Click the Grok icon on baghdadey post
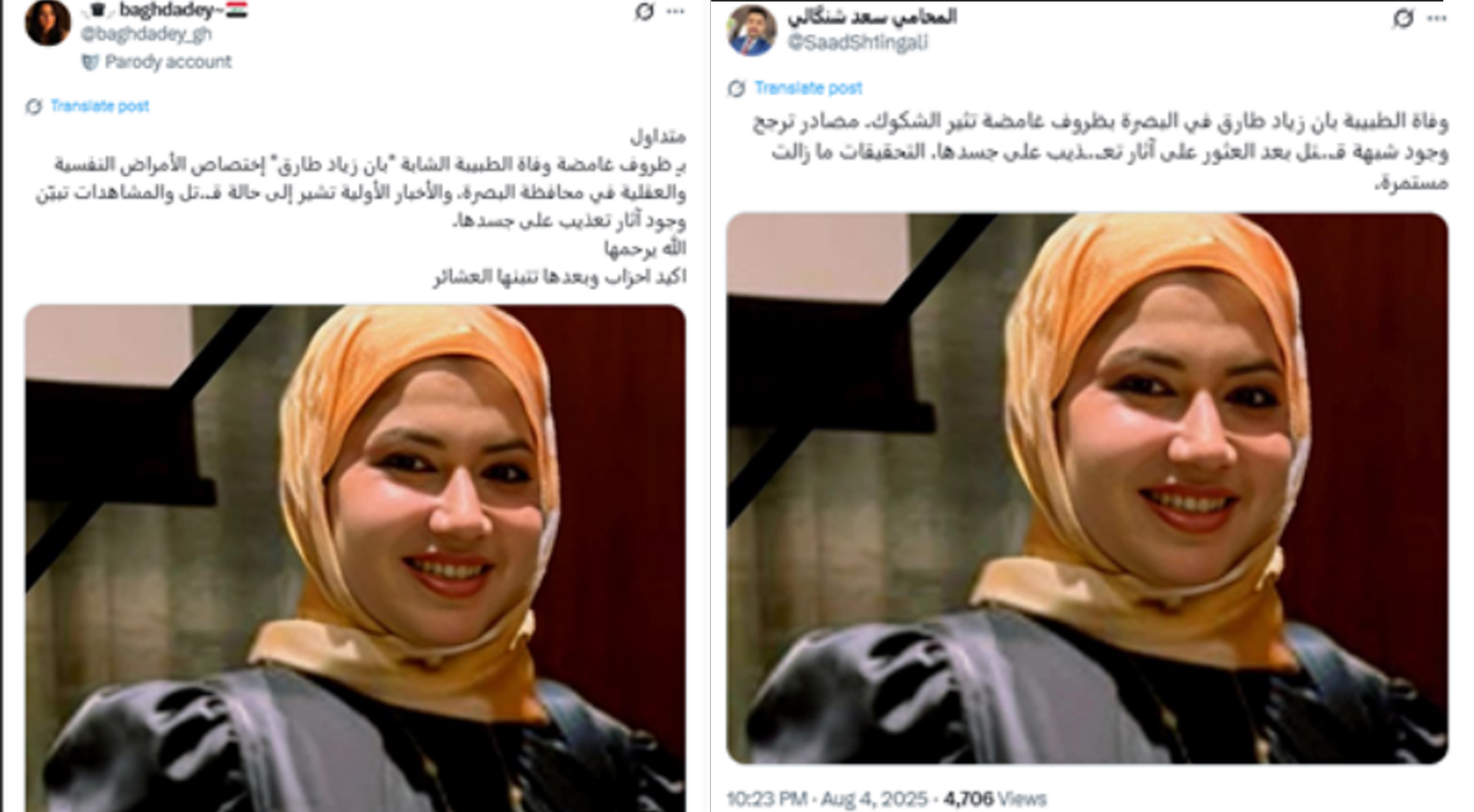This screenshot has width=1474, height=812. [645, 12]
